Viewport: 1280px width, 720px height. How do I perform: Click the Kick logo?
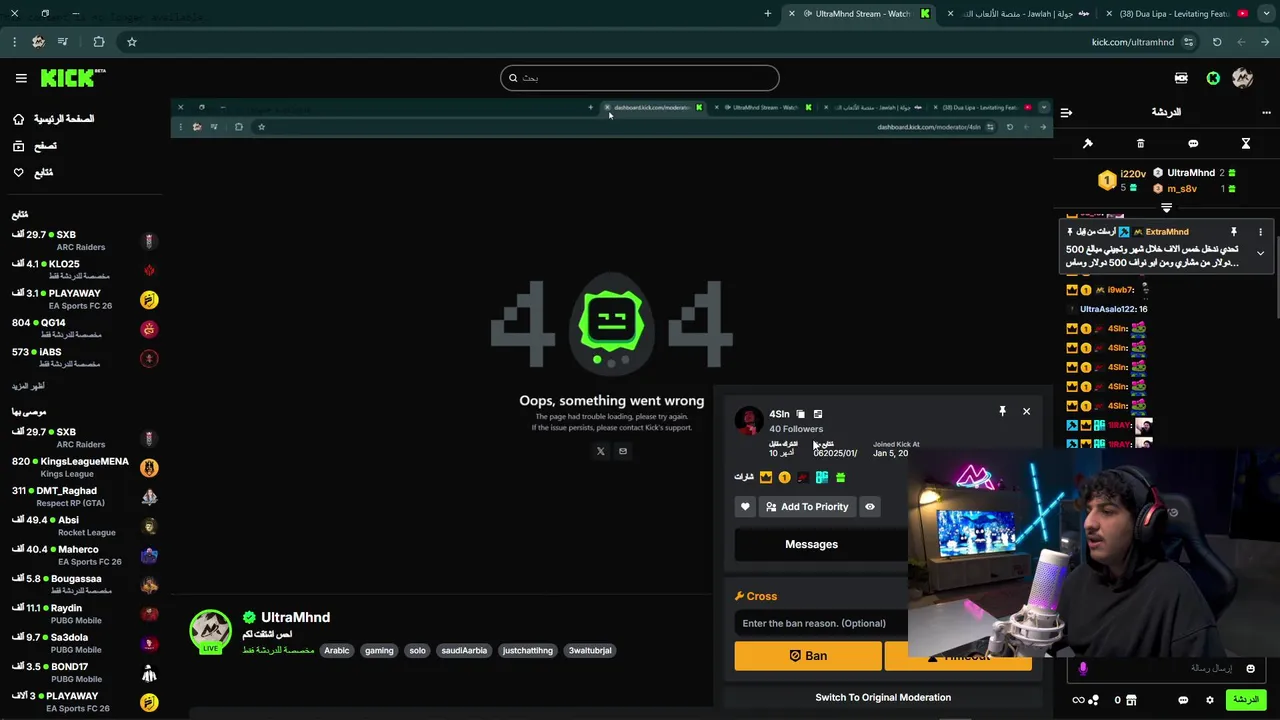[72, 78]
